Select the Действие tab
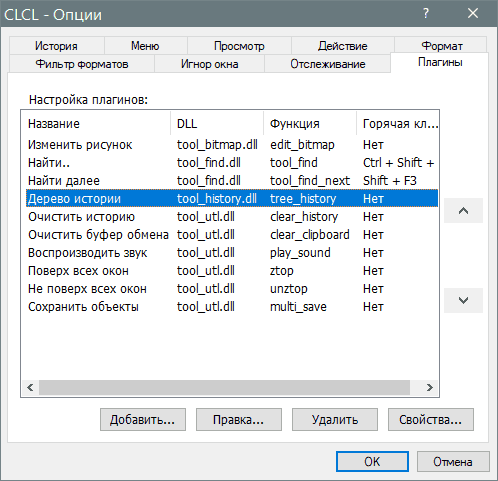Screen dimensions: 498x481 pyautogui.click(x=343, y=46)
